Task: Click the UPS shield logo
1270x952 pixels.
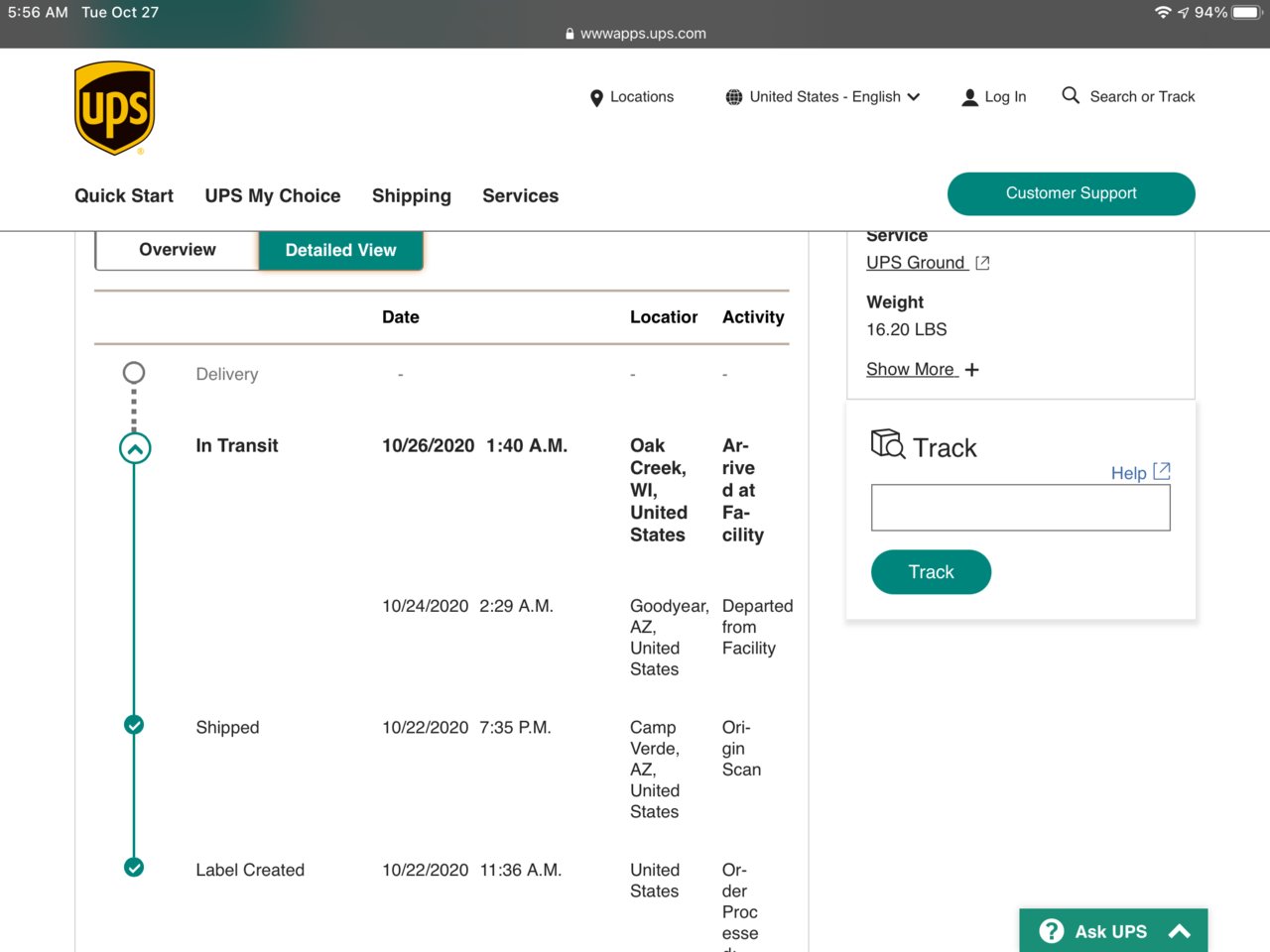Action: [115, 108]
